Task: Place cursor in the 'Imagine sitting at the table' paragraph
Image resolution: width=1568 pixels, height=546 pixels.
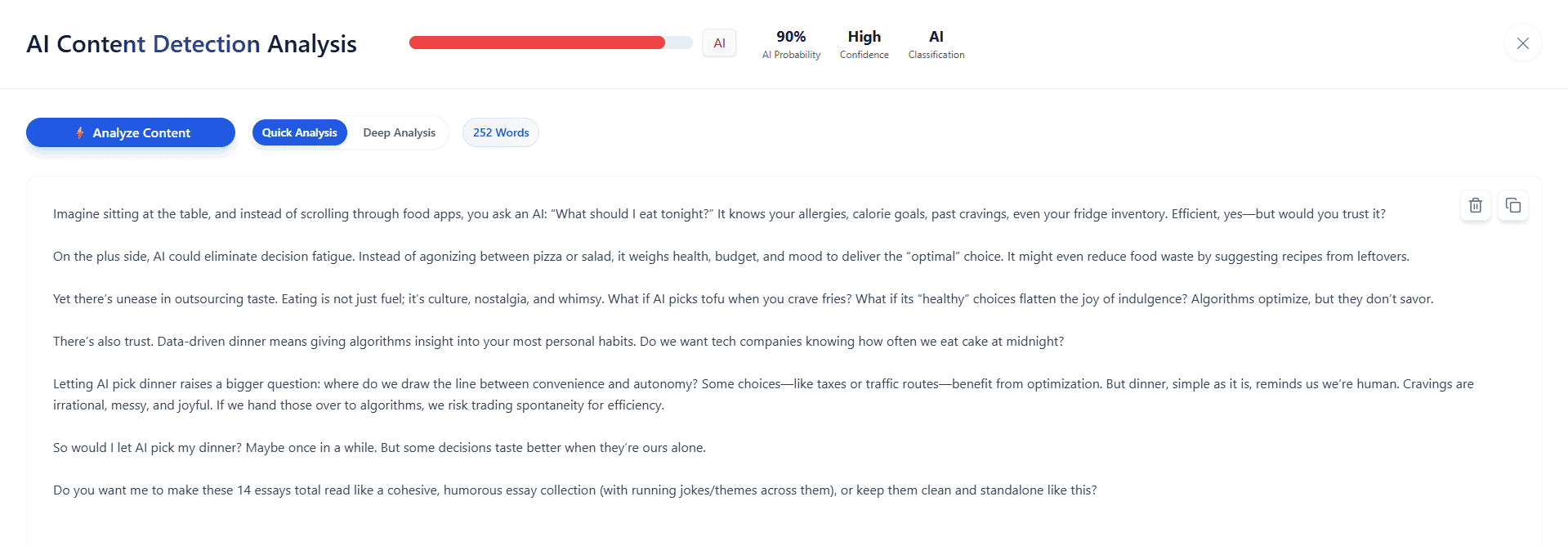Action: [719, 214]
